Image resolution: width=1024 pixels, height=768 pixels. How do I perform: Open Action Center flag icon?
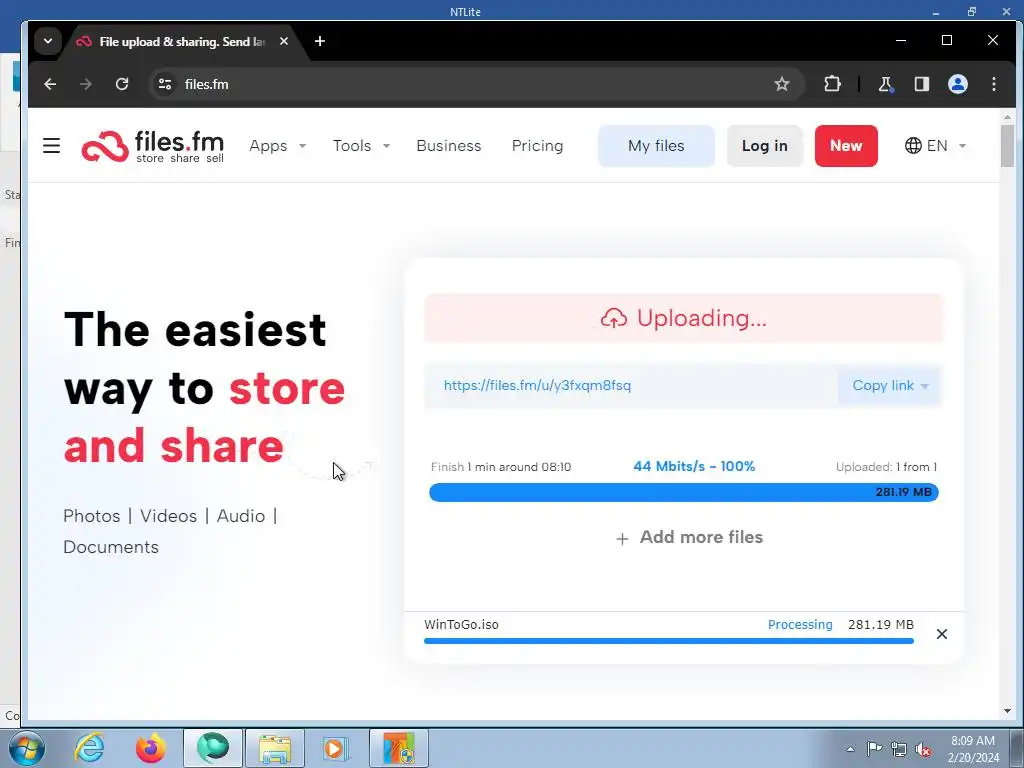click(874, 749)
